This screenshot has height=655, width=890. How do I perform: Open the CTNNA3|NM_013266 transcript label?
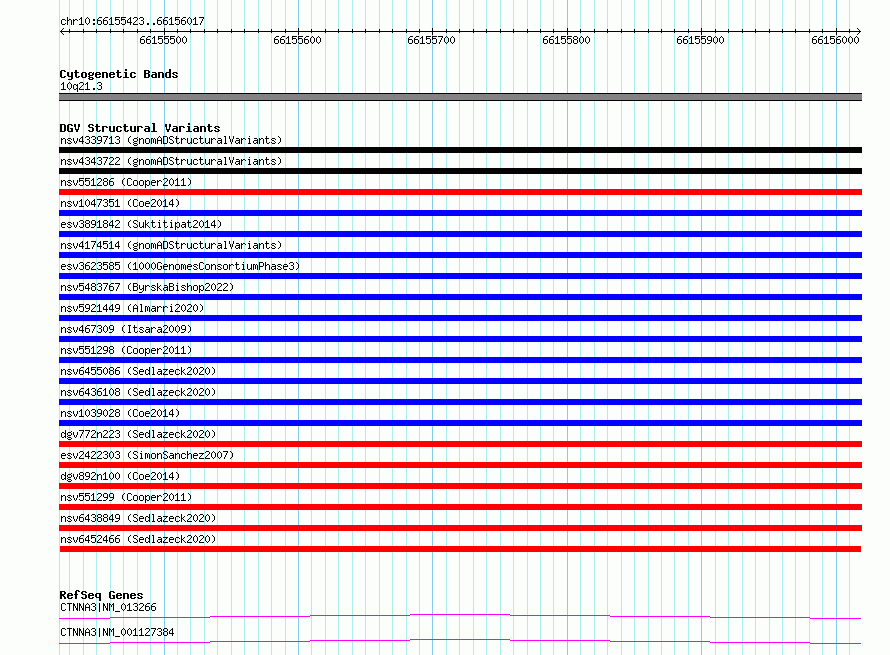(108, 607)
